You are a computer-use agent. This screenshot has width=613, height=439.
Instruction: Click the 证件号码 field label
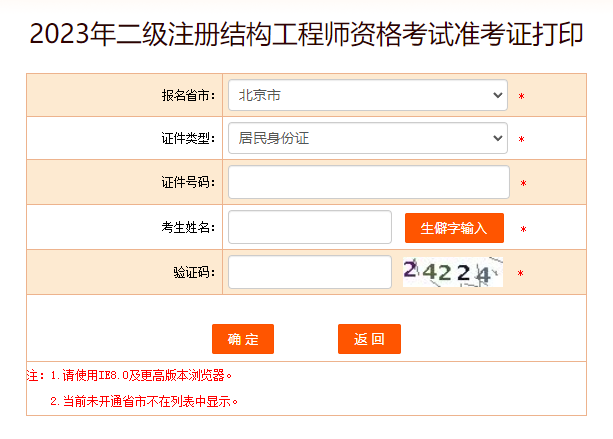(188, 183)
